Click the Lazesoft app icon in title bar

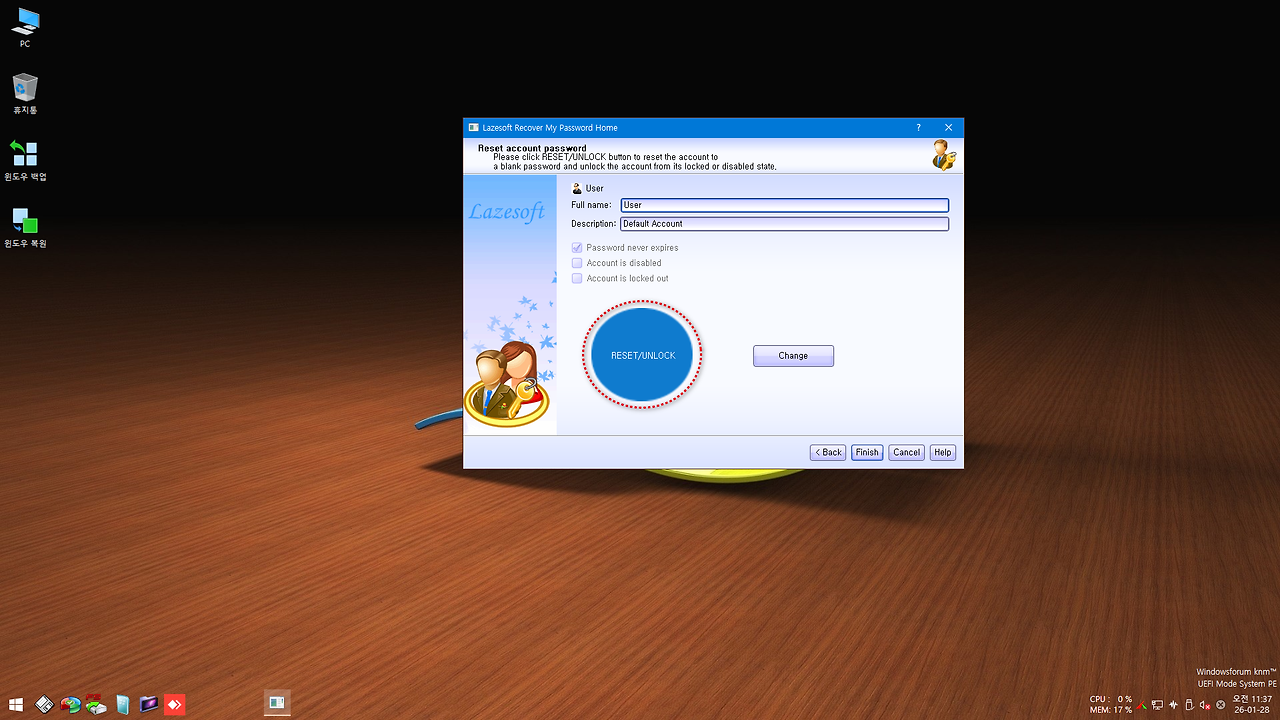(474, 128)
